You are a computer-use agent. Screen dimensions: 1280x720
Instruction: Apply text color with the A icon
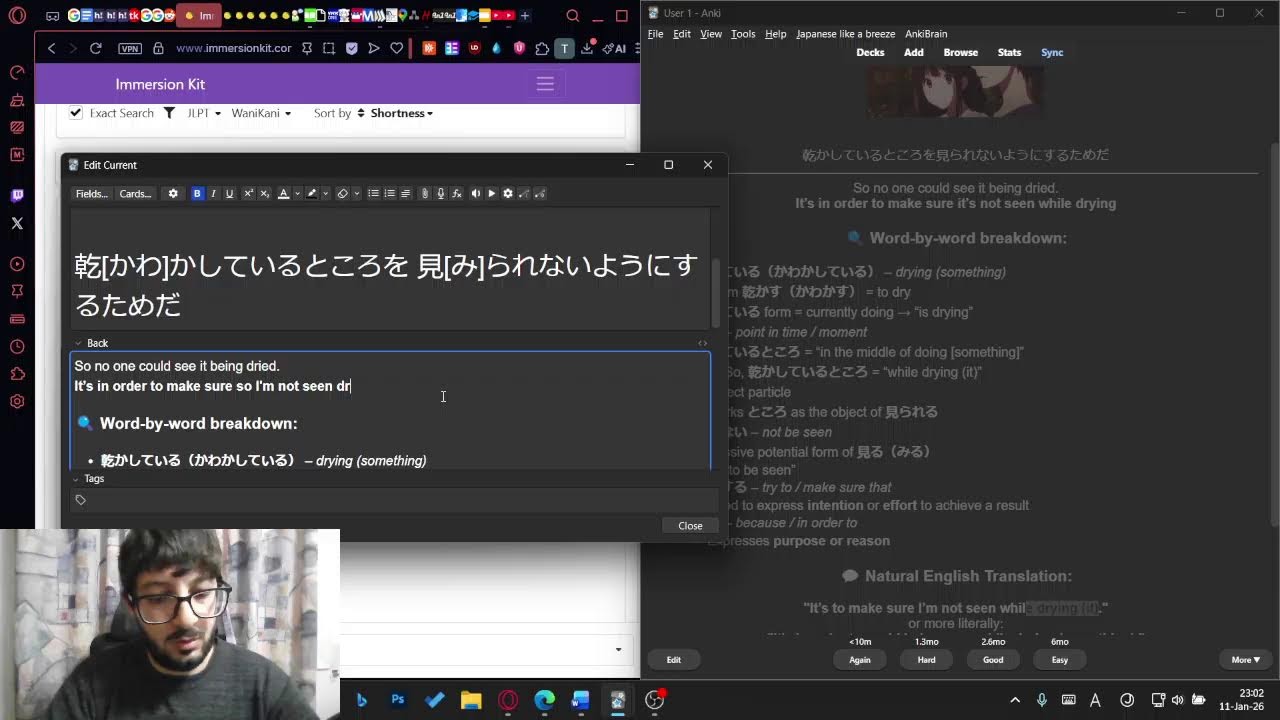283,194
